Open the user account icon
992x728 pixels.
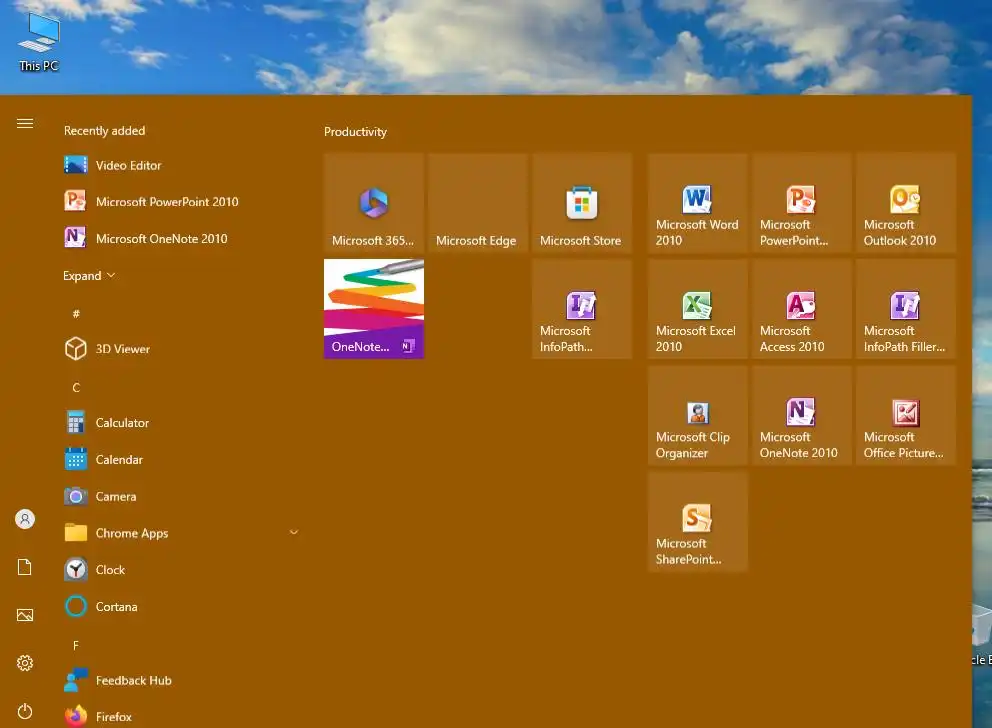point(25,519)
